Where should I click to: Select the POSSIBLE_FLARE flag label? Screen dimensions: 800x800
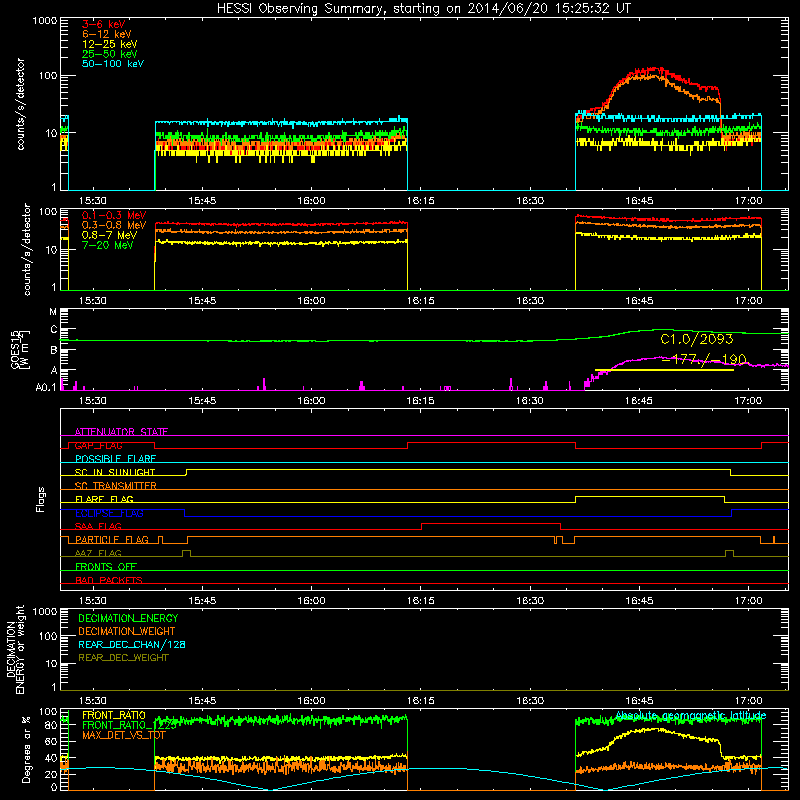click(115, 459)
